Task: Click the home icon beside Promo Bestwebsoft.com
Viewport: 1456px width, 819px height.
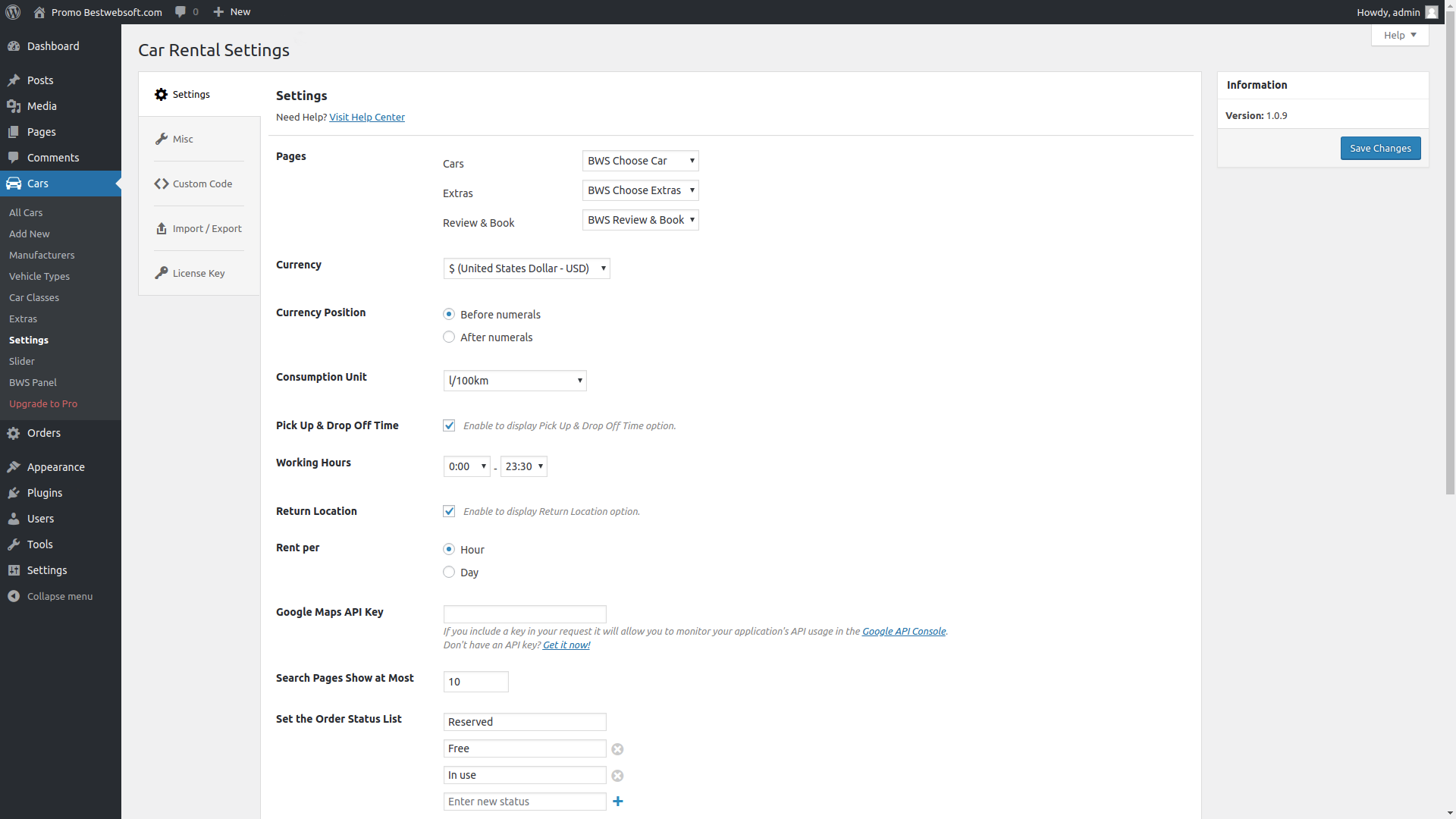Action: coord(39,12)
